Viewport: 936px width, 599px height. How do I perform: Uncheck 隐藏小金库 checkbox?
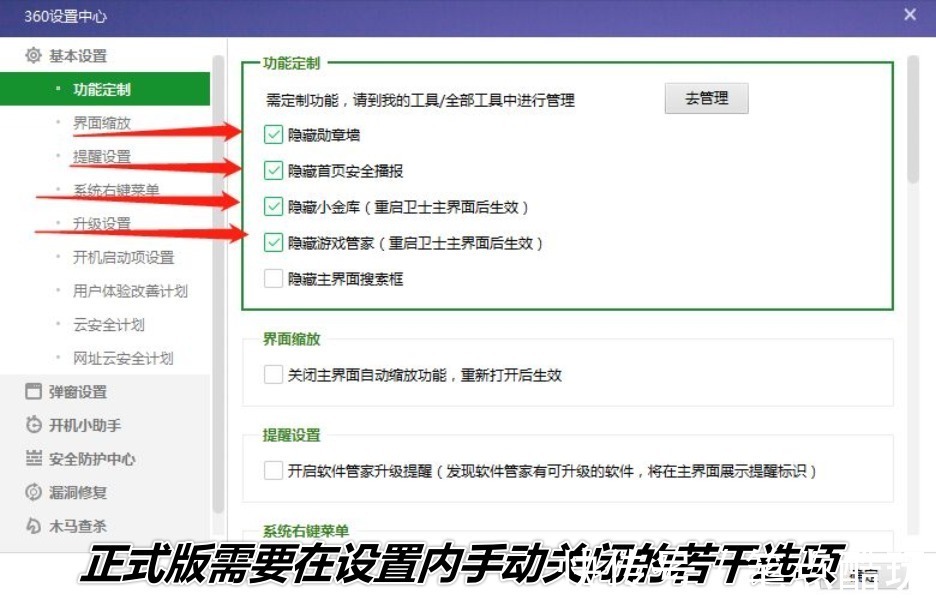(273, 207)
